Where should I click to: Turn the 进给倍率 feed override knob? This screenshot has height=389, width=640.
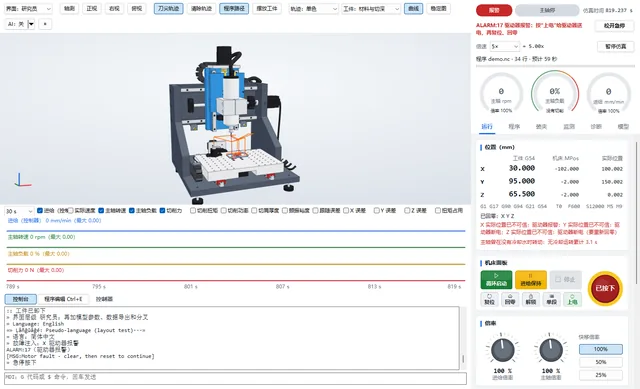click(x=502, y=351)
